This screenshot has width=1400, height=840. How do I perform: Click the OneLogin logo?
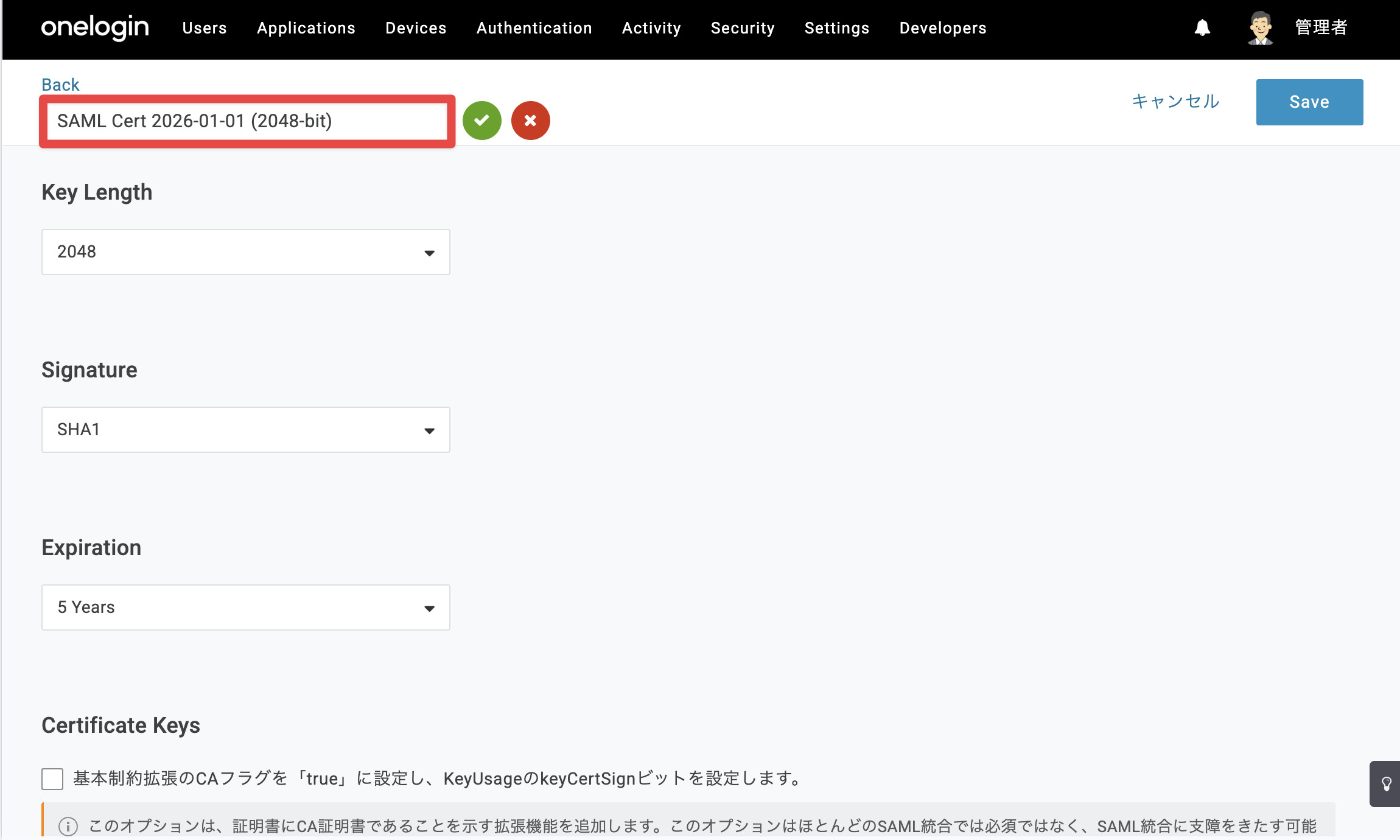(x=95, y=27)
